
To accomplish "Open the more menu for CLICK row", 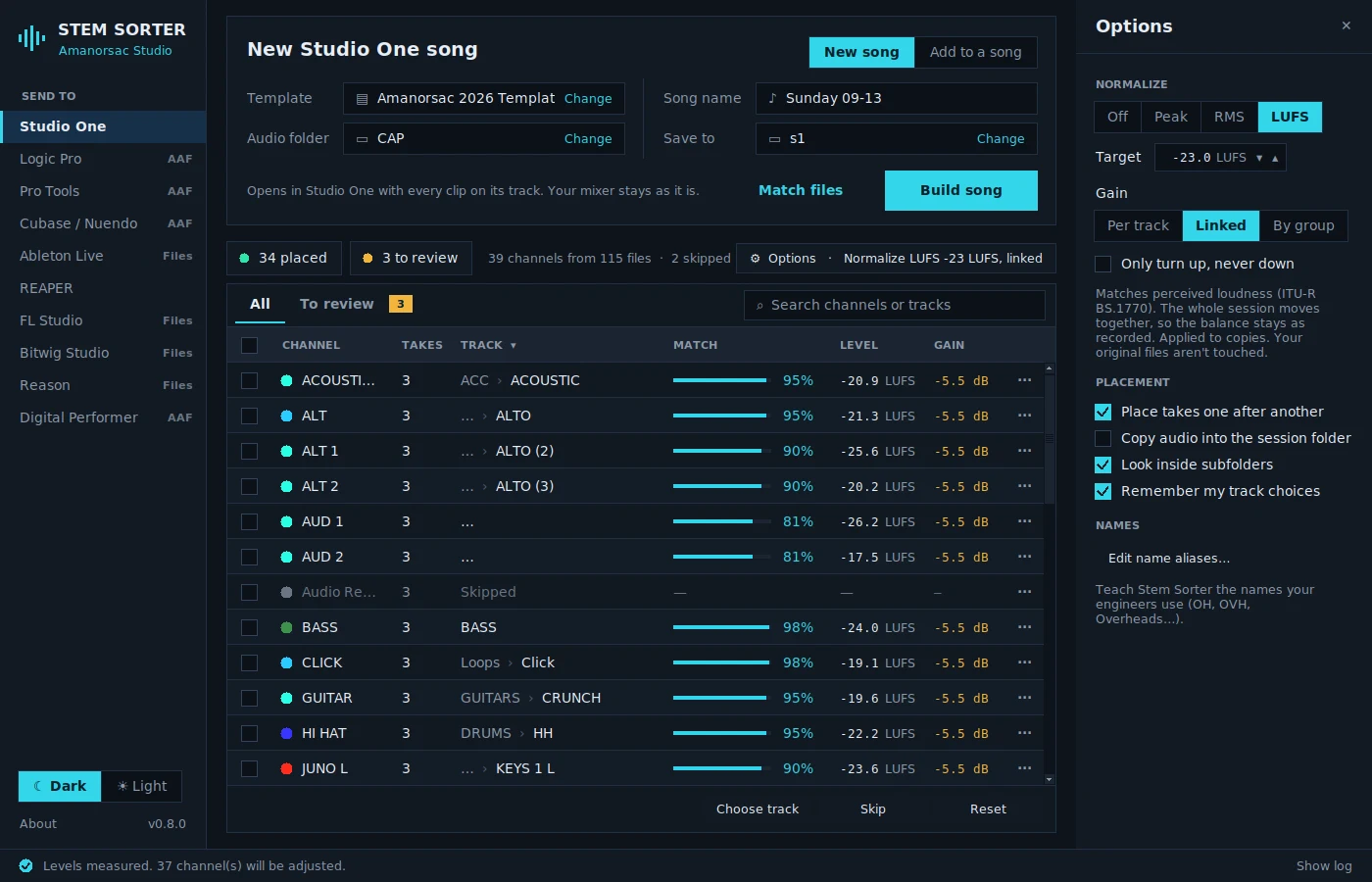I will [x=1024, y=662].
